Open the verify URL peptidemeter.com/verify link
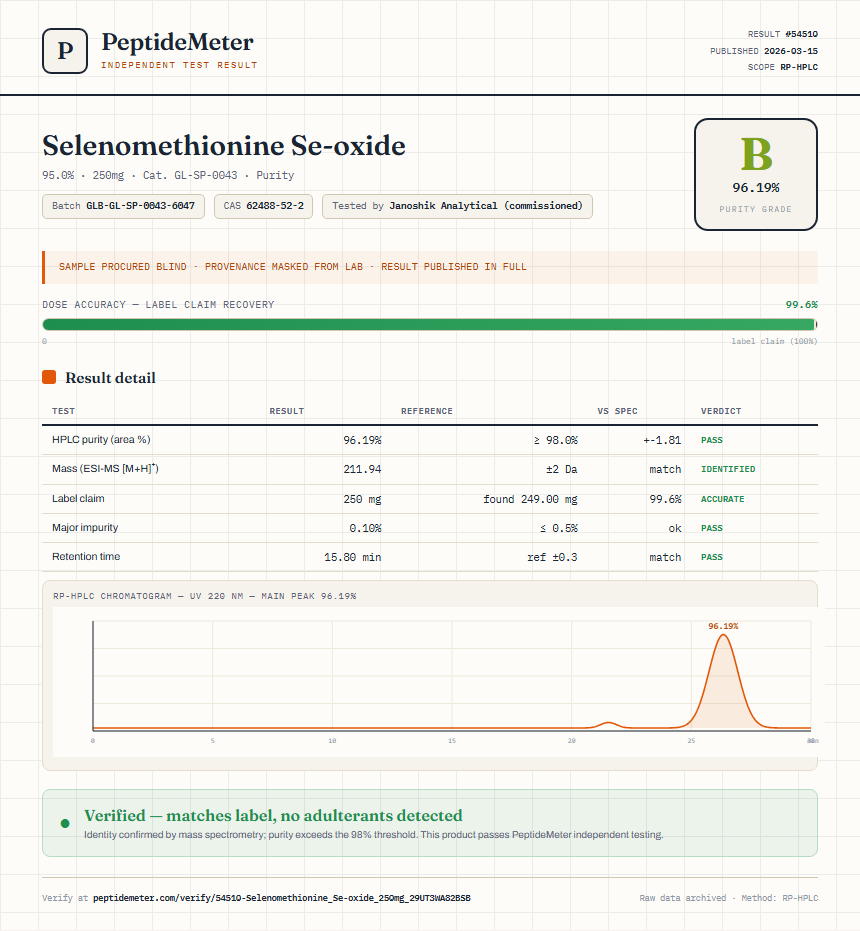Image resolution: width=860 pixels, height=931 pixels. coord(282,898)
